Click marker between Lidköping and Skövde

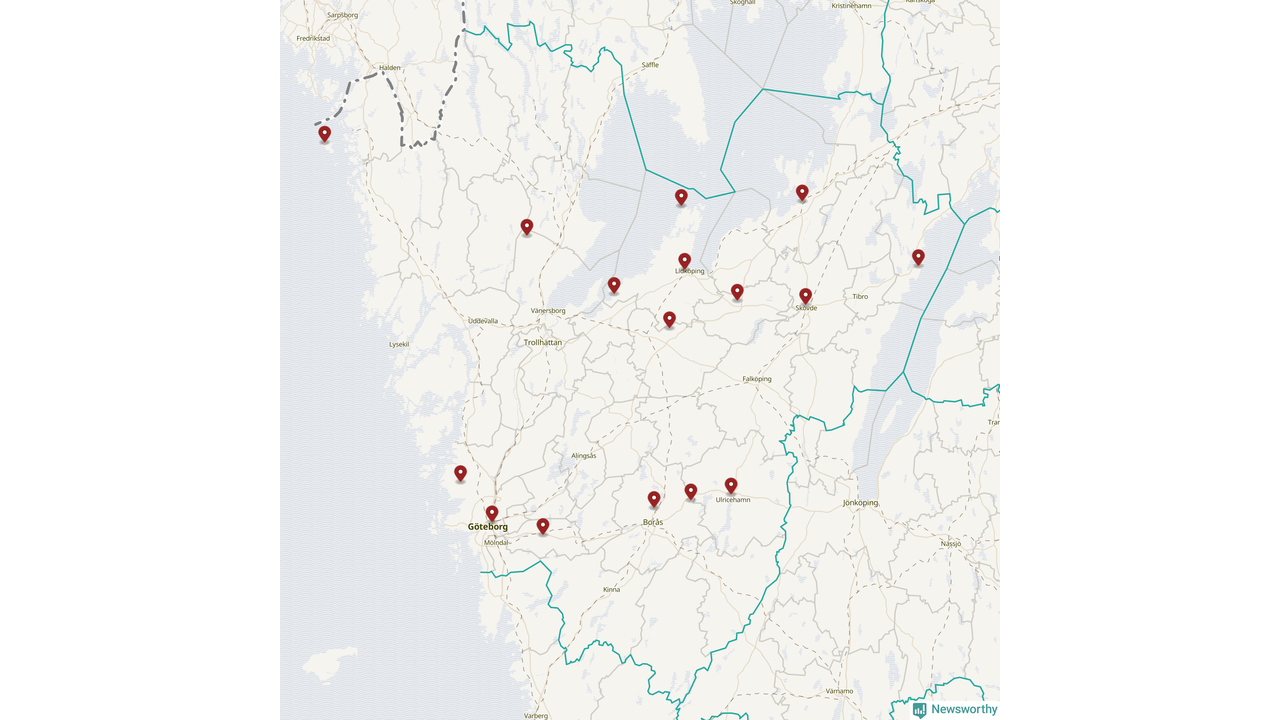point(737,292)
